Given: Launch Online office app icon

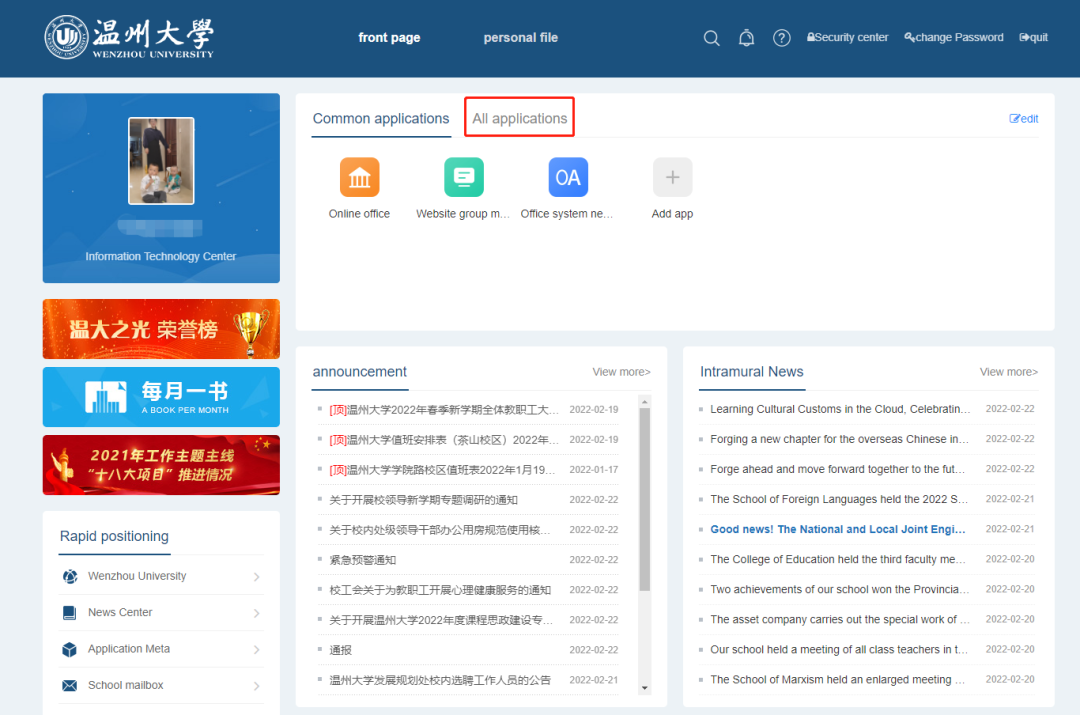Looking at the screenshot, I should [360, 177].
